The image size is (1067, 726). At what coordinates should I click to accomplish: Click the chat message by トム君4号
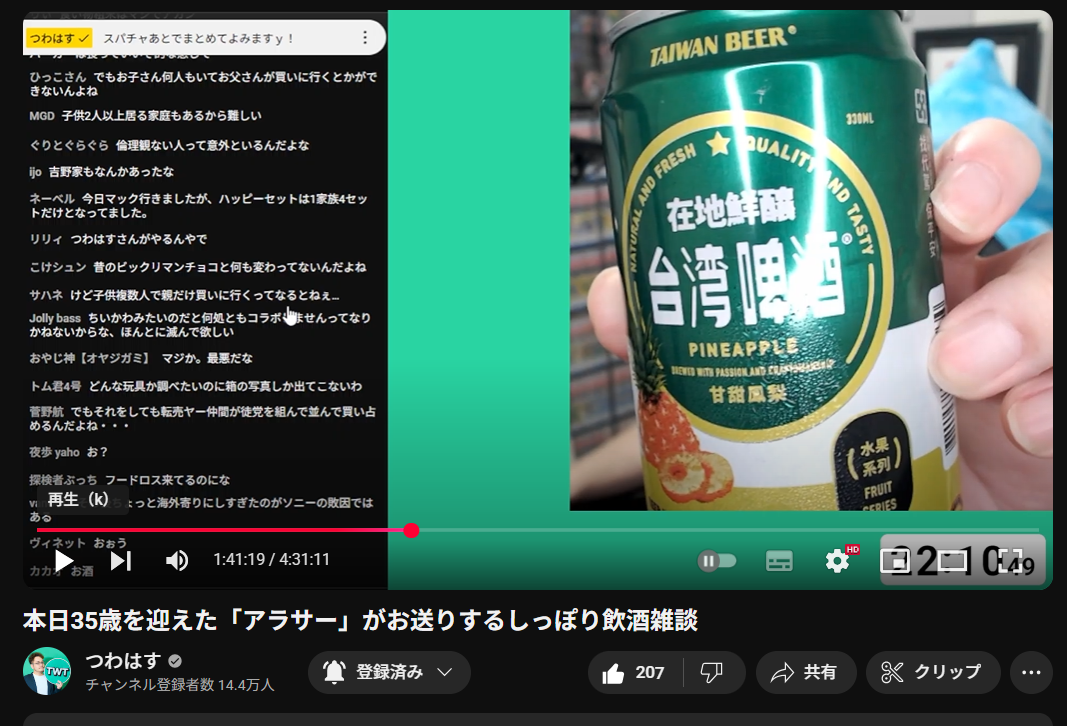tap(196, 386)
